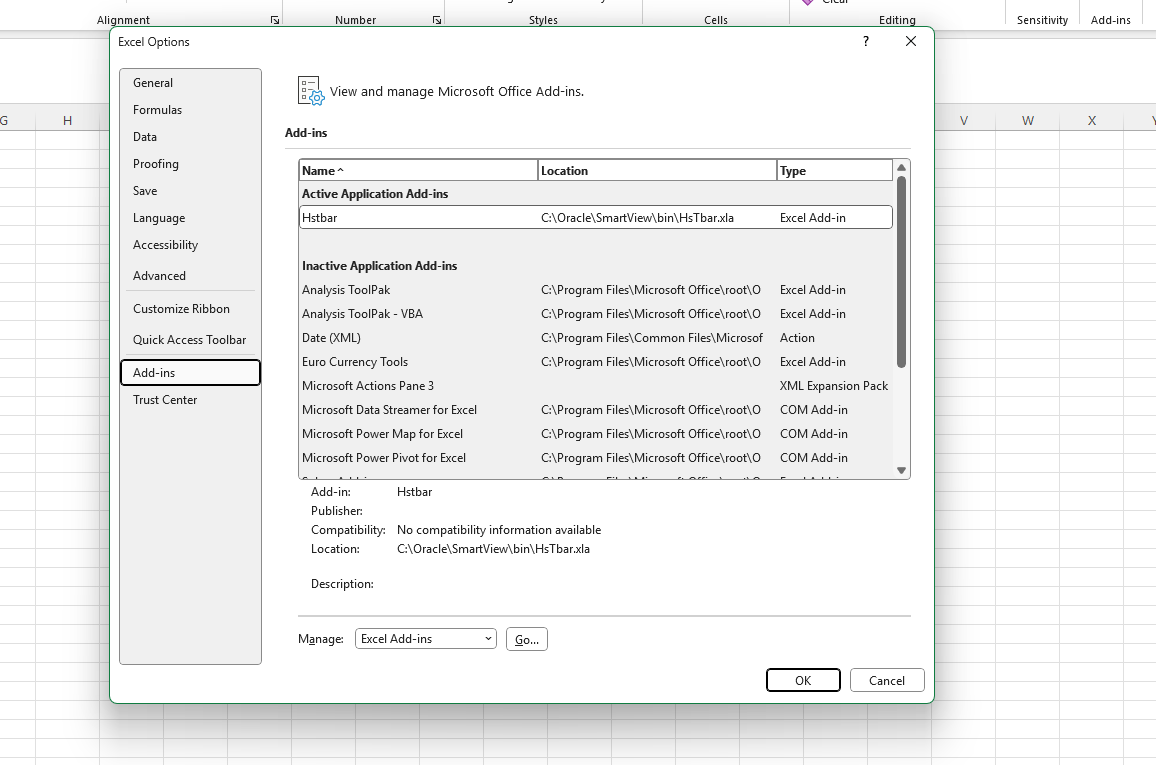
Task: Click the XML Expansion Pack type cell
Action: tap(834, 385)
